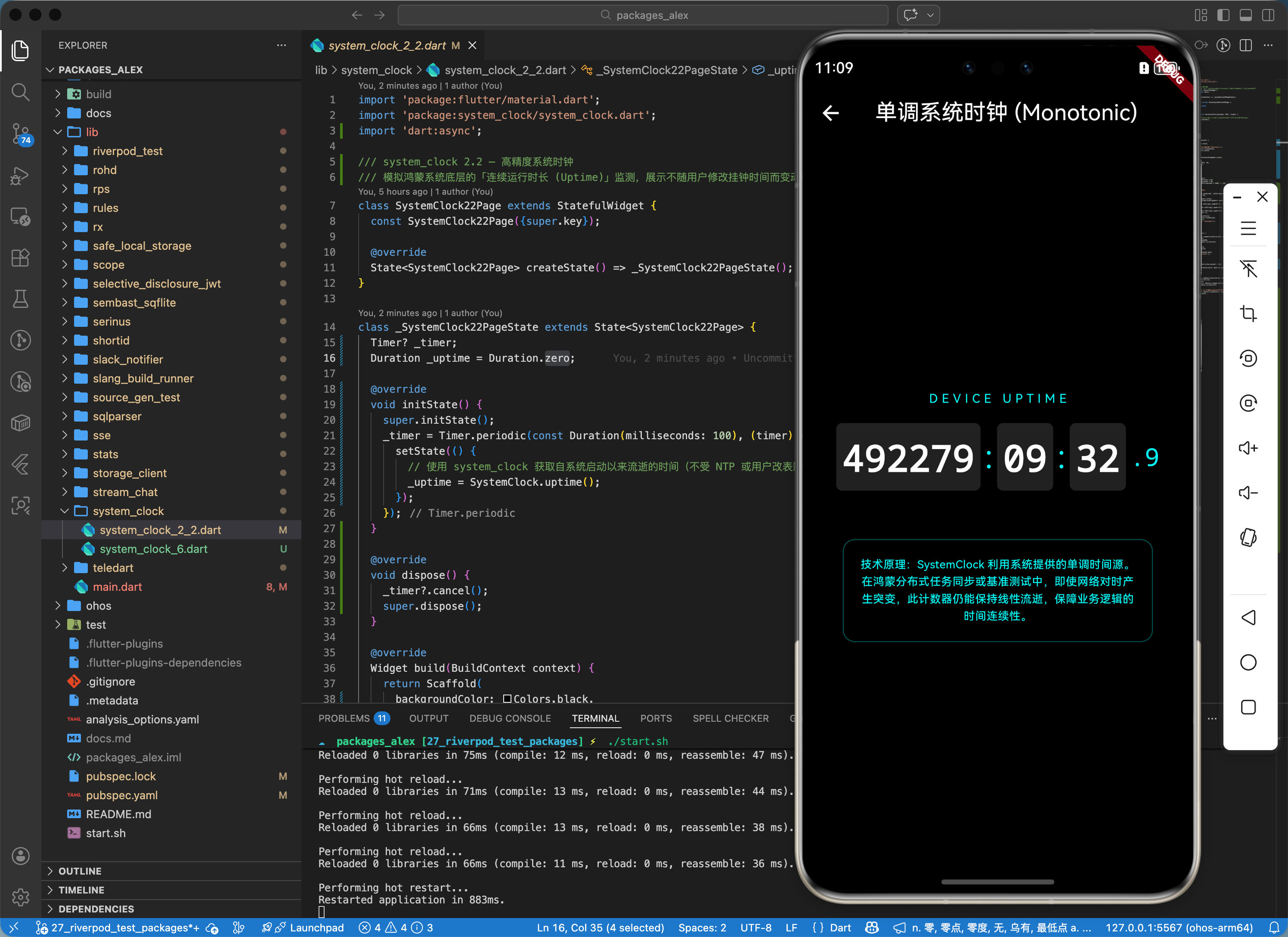Open system_clock_6.dart file
The height and width of the screenshot is (937, 1288).
153,549
